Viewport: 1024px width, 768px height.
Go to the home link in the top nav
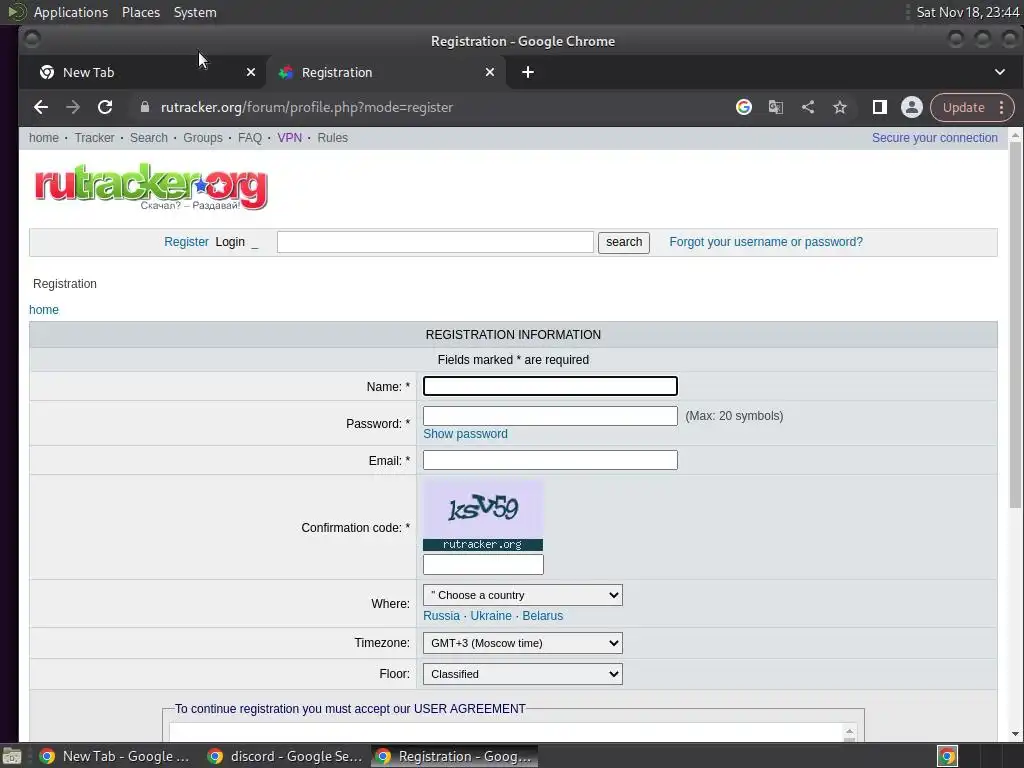pos(44,138)
